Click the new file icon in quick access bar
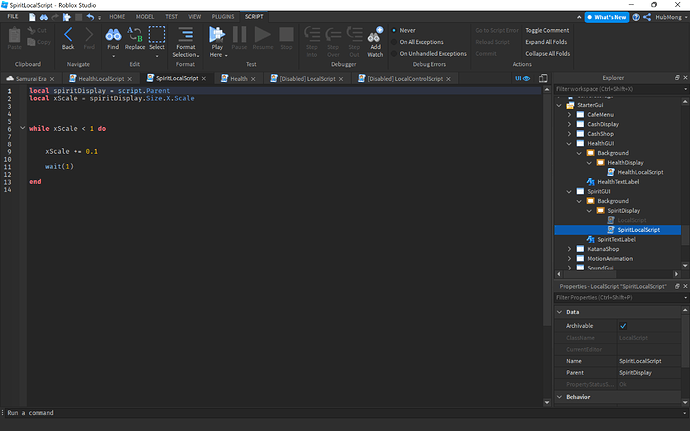 [32, 17]
